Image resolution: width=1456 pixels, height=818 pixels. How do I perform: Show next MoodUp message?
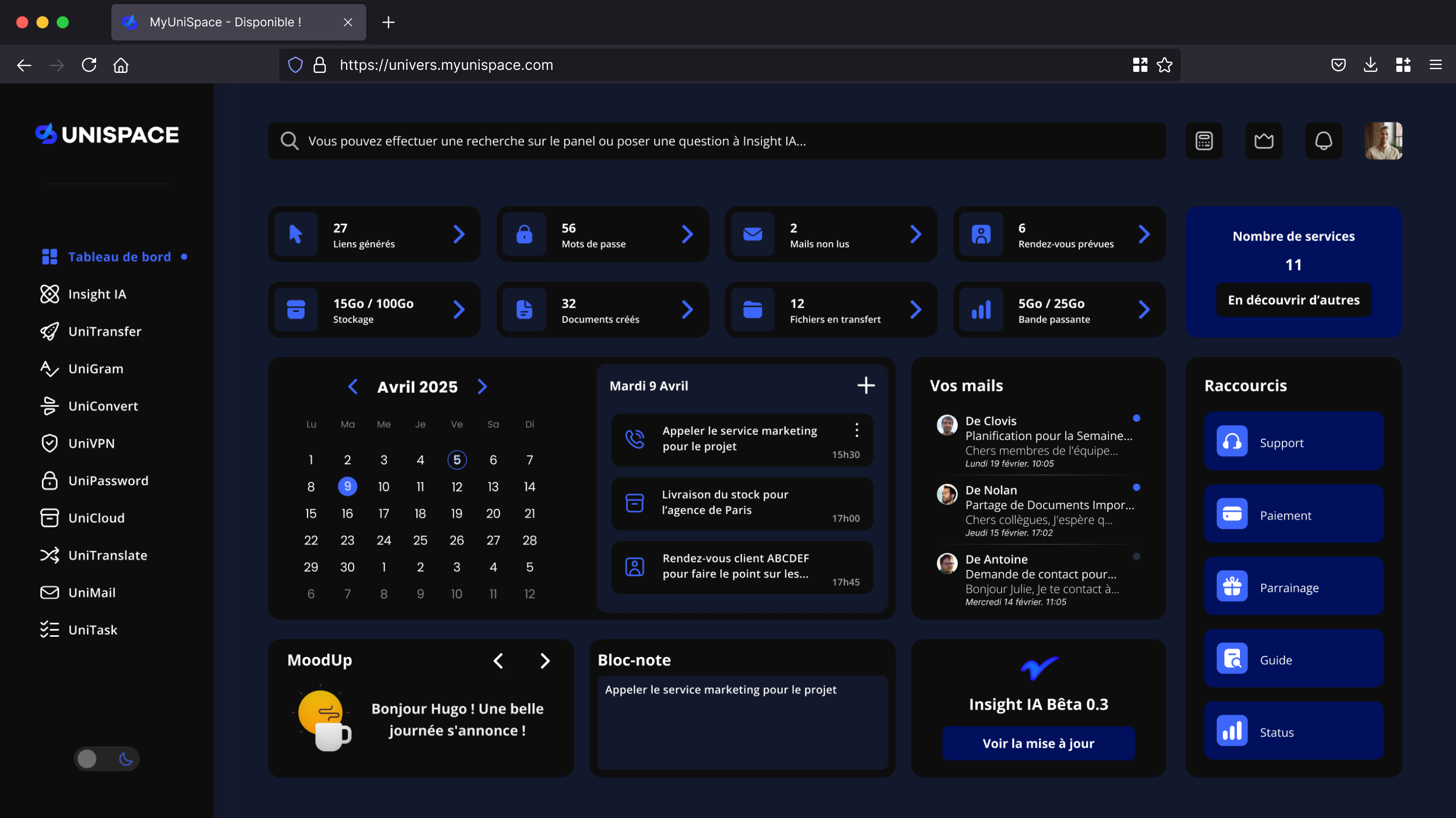545,661
